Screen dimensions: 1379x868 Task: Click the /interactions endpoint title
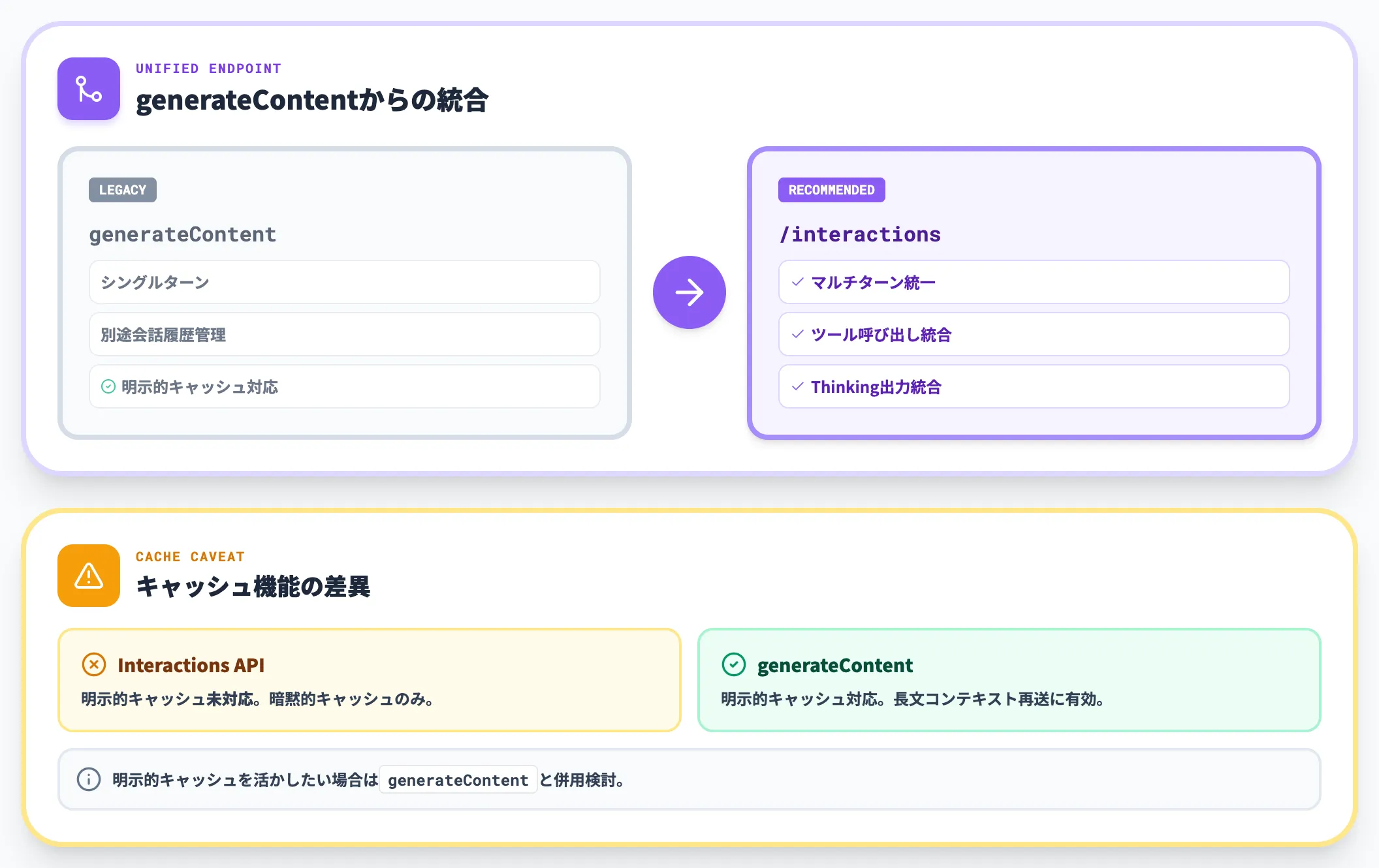click(x=860, y=234)
